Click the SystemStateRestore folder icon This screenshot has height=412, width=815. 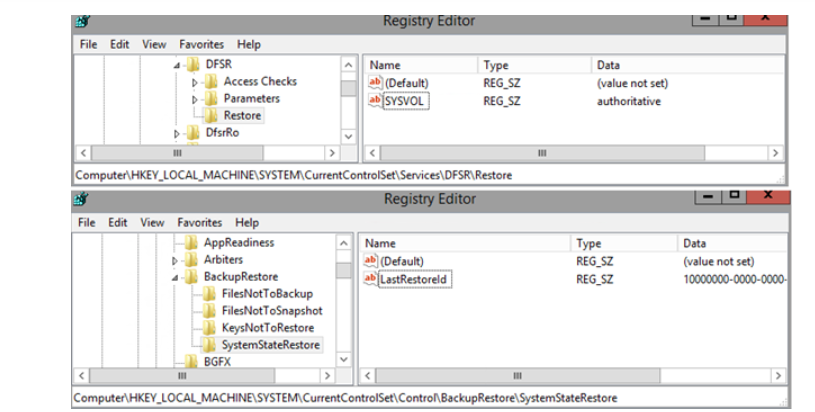coord(209,345)
